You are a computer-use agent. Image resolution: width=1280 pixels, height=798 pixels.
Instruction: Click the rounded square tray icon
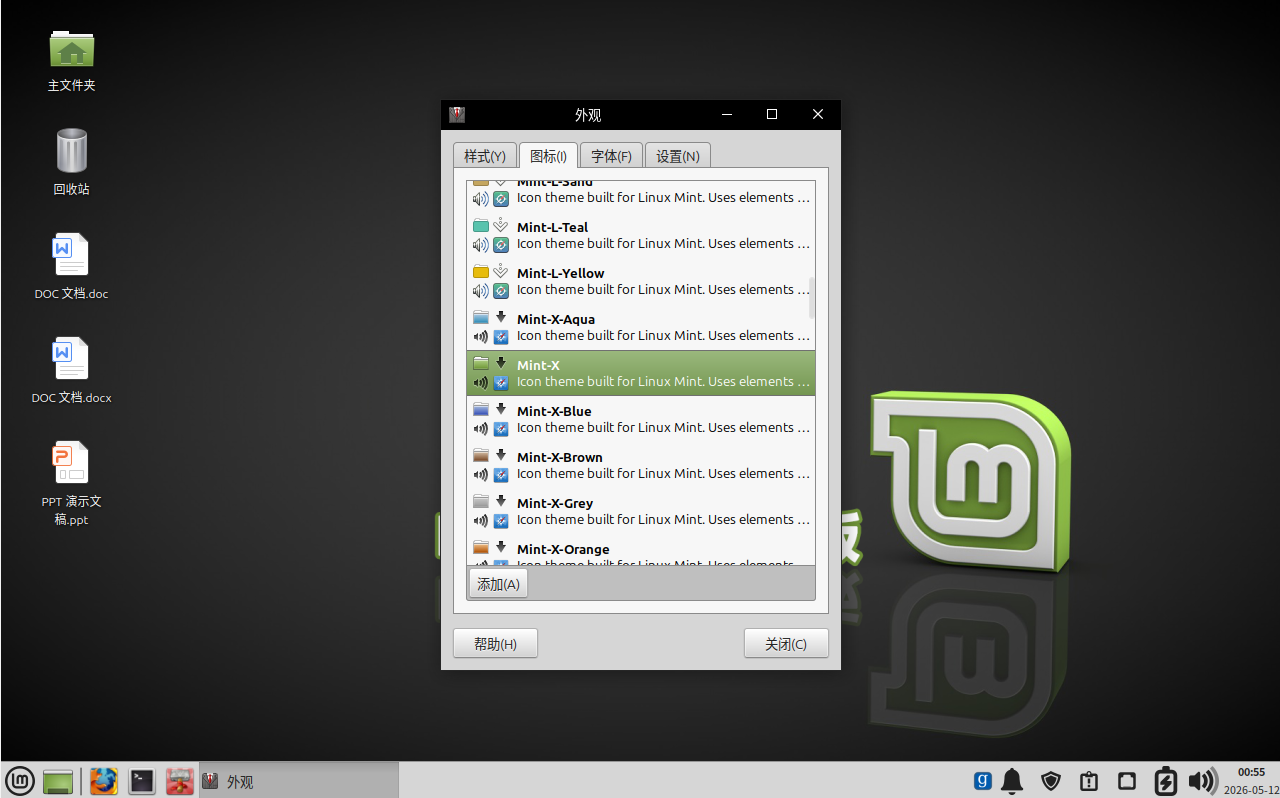click(x=1127, y=781)
